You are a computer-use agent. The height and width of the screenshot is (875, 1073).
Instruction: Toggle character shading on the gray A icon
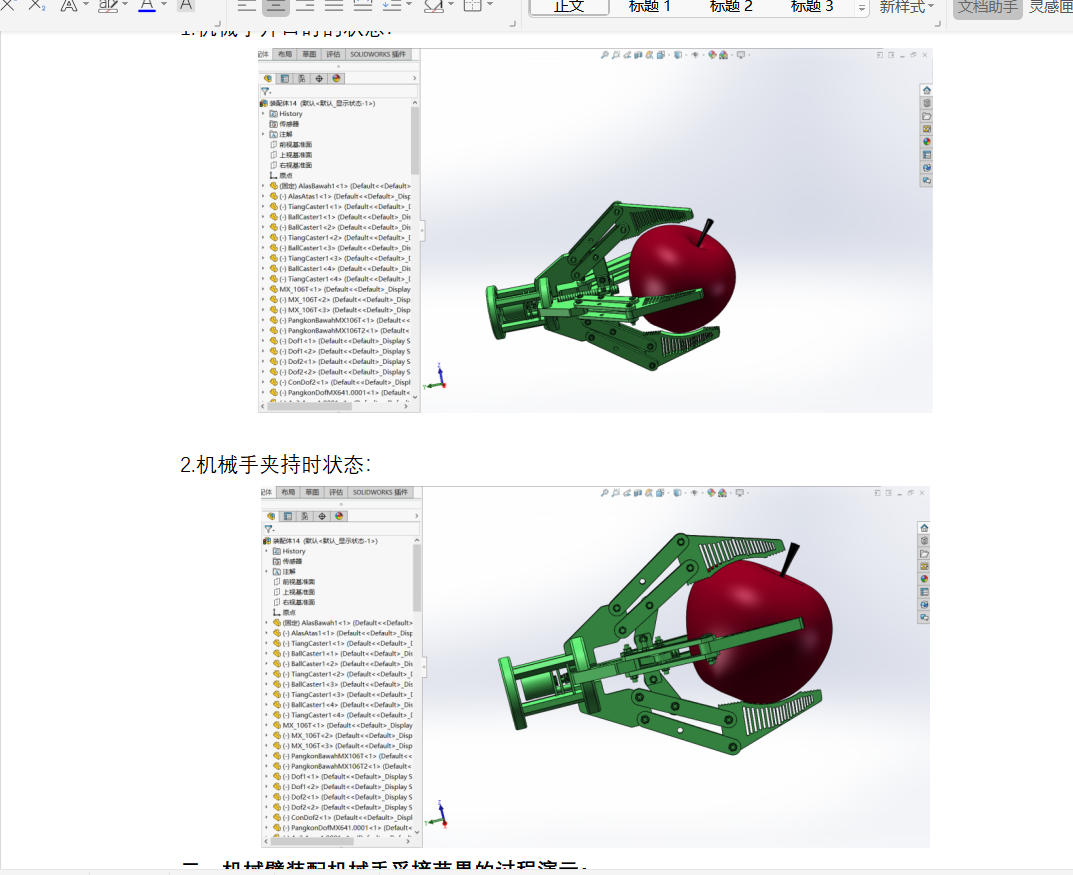185,5
